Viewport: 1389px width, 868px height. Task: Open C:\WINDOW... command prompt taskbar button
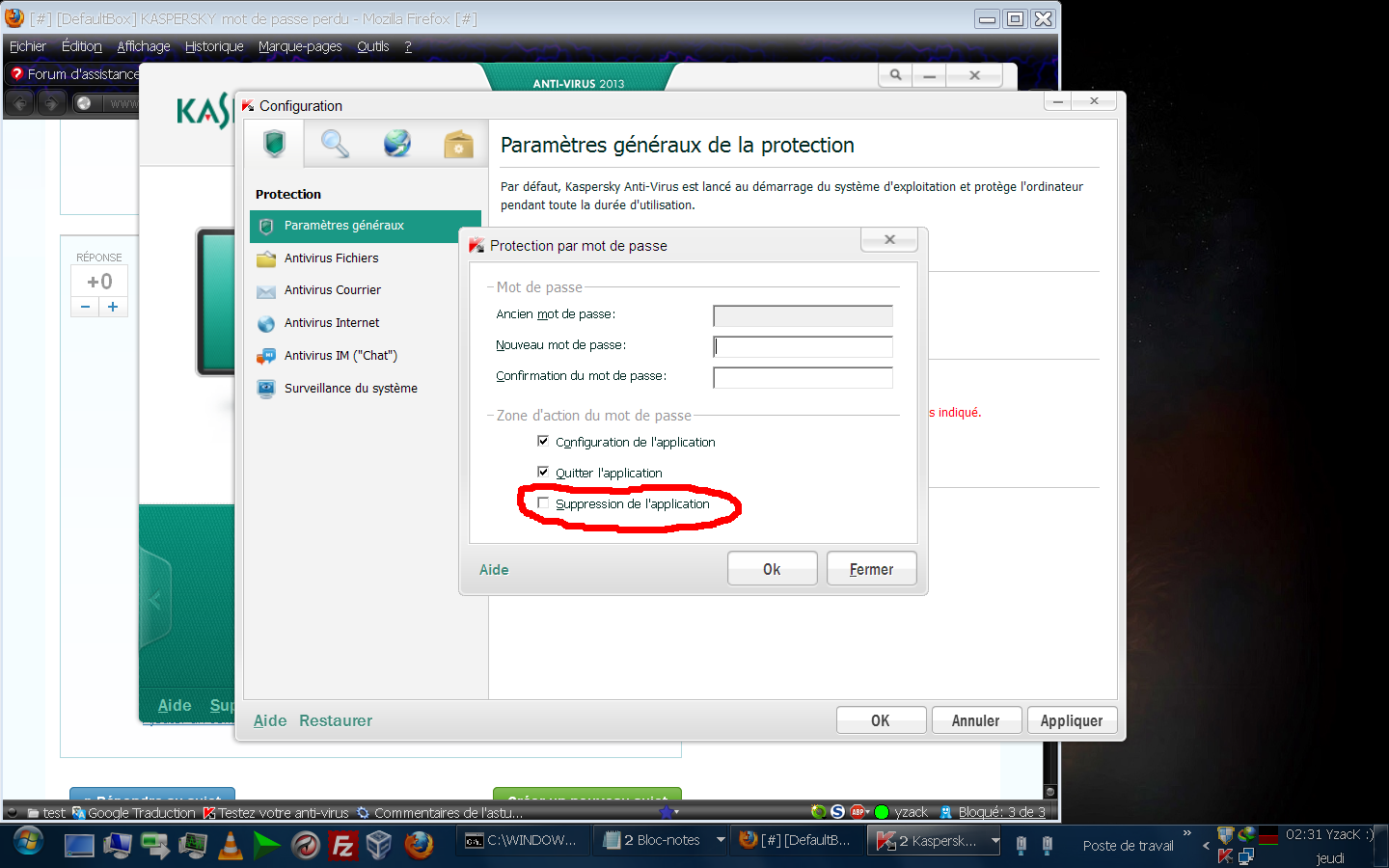click(x=522, y=841)
